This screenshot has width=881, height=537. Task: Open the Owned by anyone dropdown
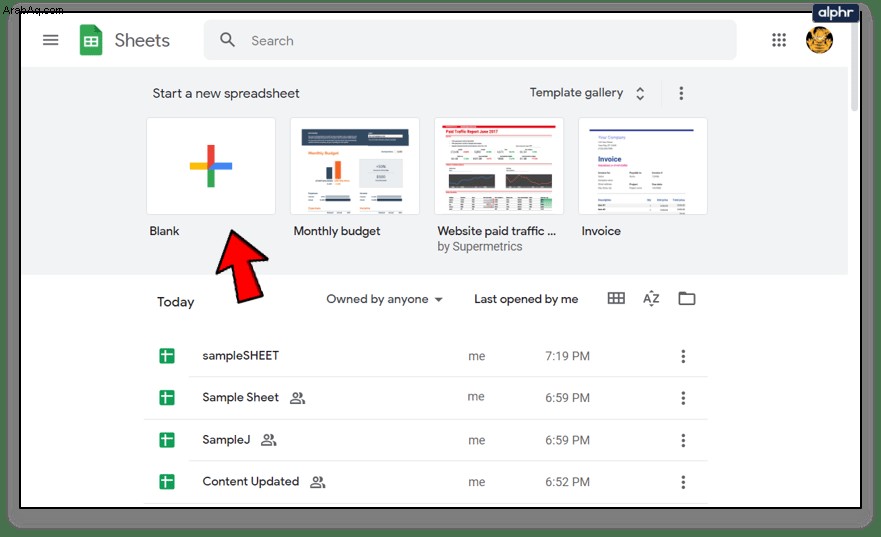click(384, 299)
